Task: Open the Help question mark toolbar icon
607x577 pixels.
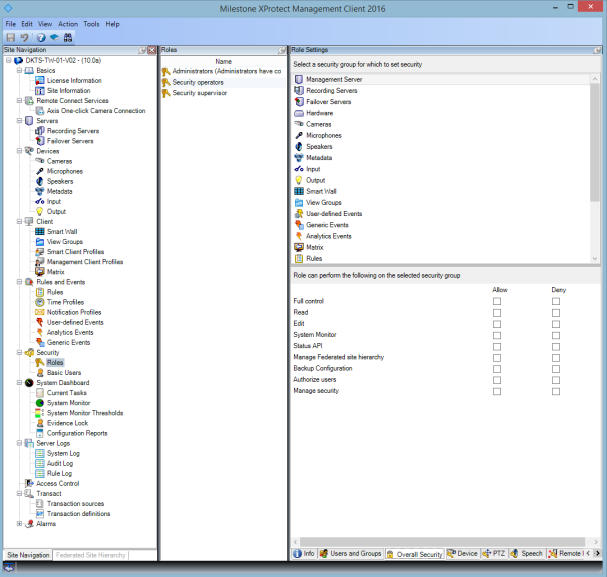Action: (x=41, y=38)
